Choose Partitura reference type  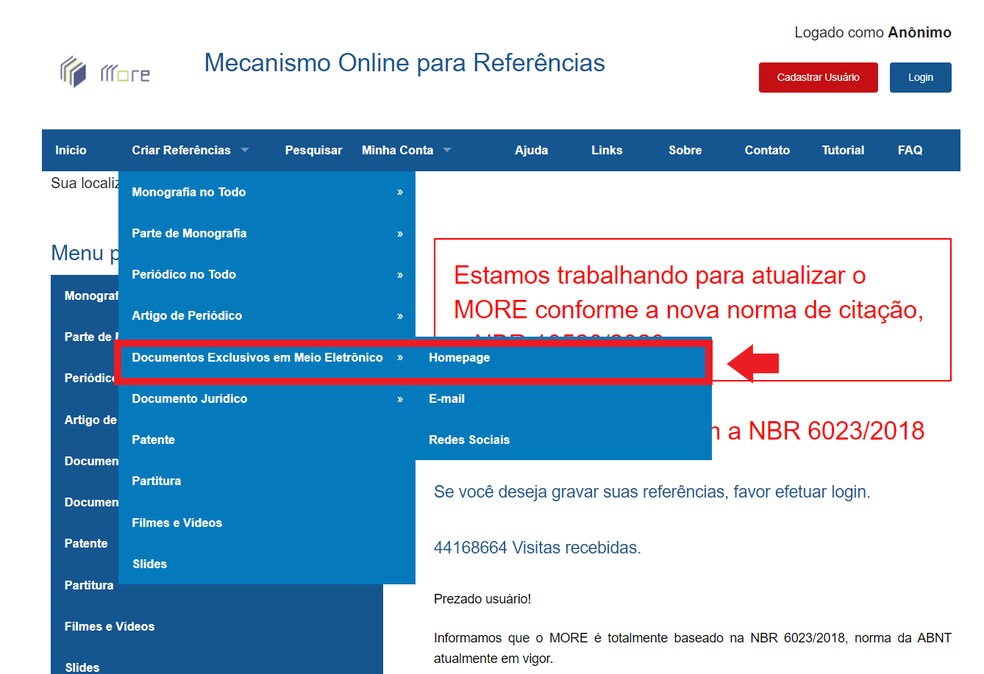tap(157, 481)
